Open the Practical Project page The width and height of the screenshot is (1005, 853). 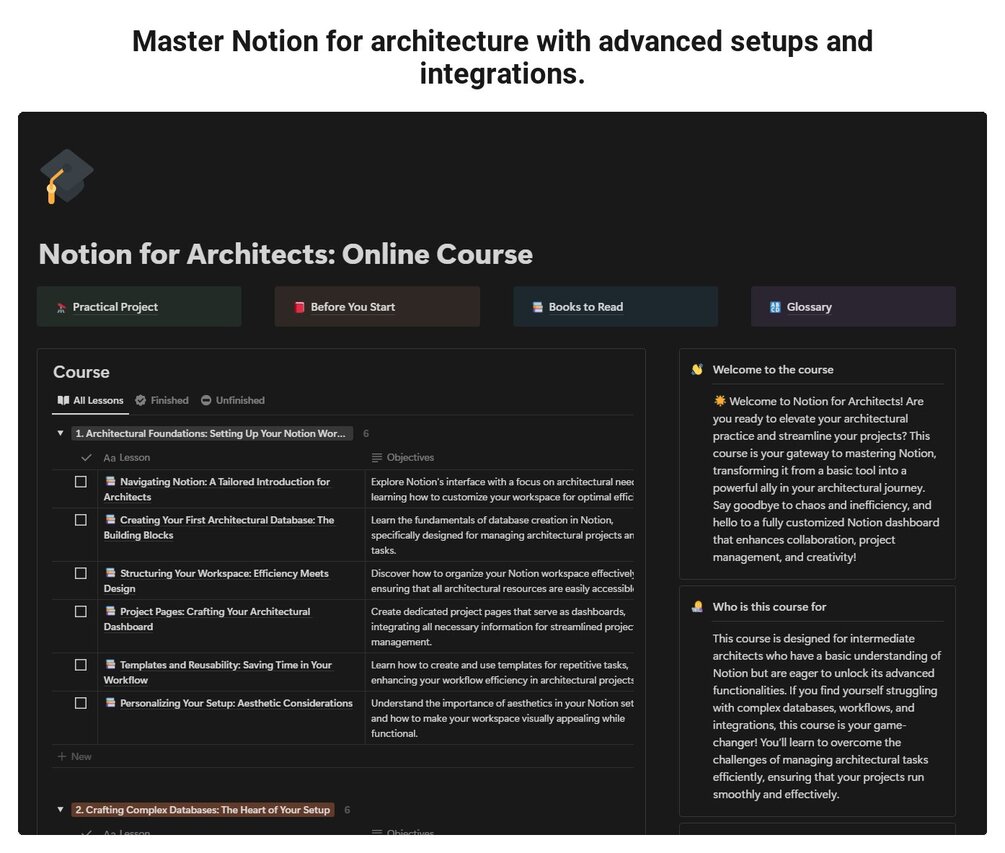click(x=139, y=307)
